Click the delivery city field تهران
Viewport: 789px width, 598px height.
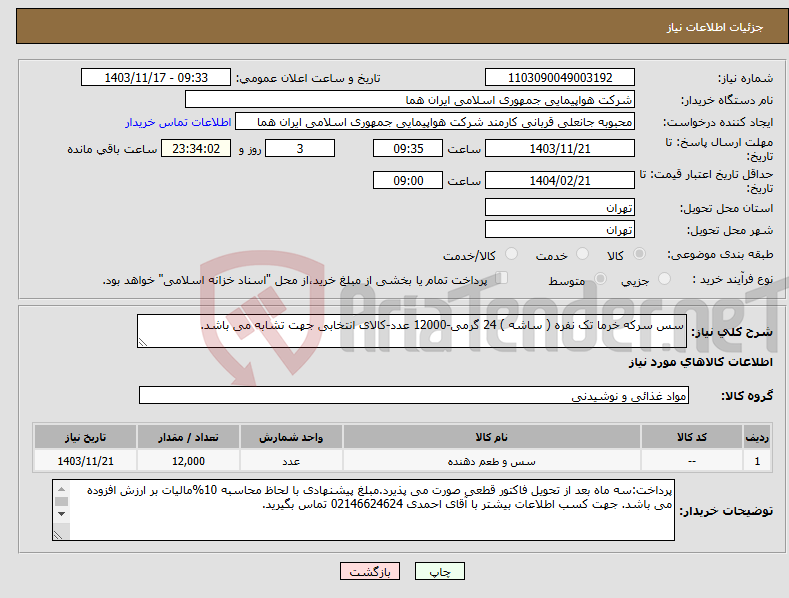(x=560, y=230)
